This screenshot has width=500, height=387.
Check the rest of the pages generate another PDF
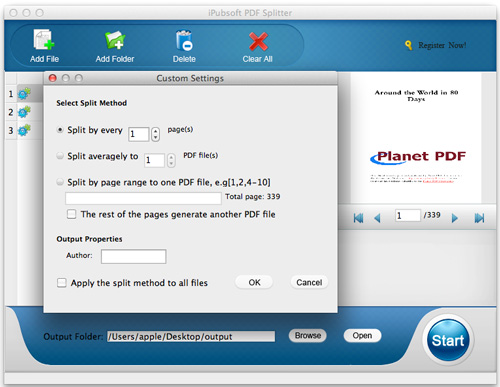[71, 214]
